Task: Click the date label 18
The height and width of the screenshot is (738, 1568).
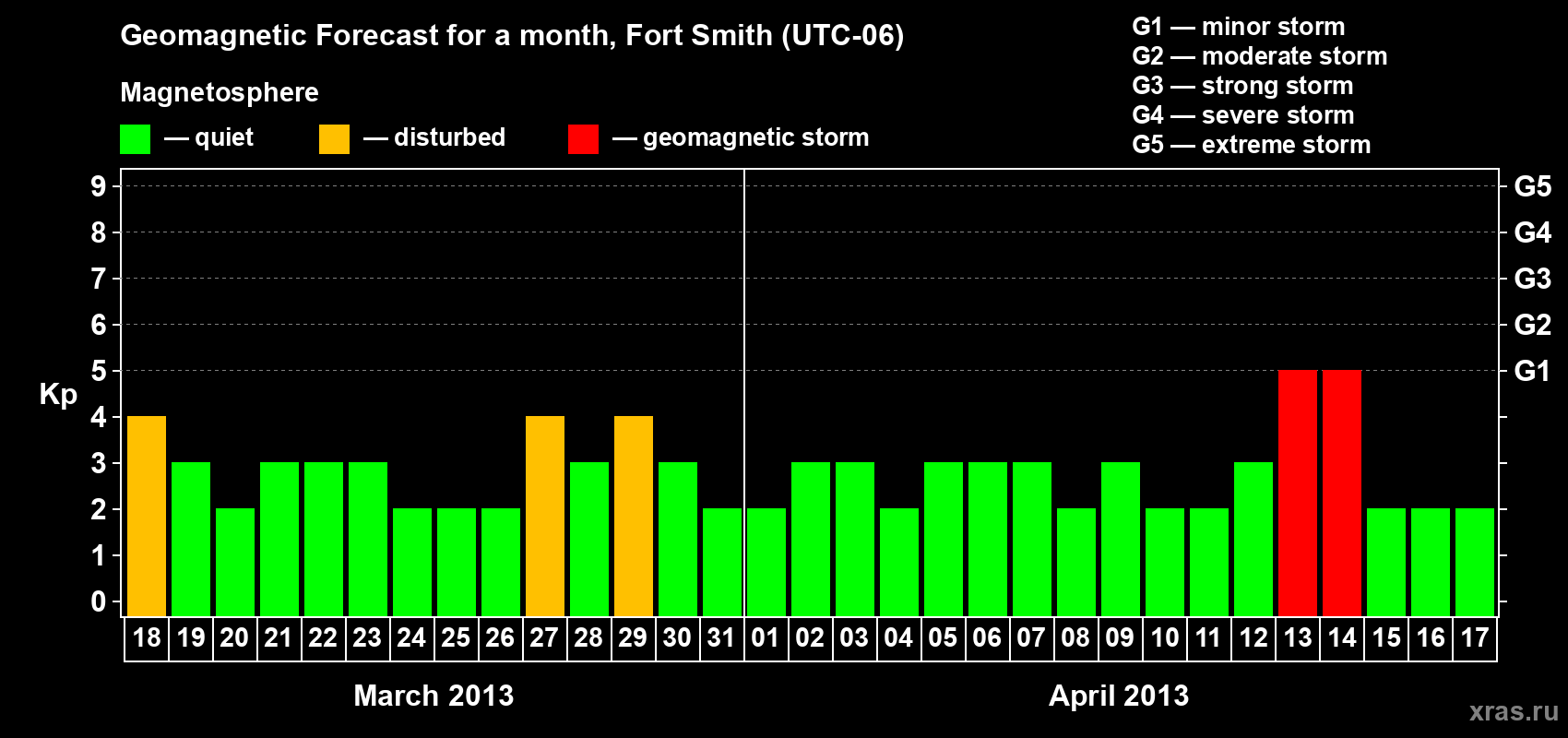Action: pyautogui.click(x=147, y=638)
